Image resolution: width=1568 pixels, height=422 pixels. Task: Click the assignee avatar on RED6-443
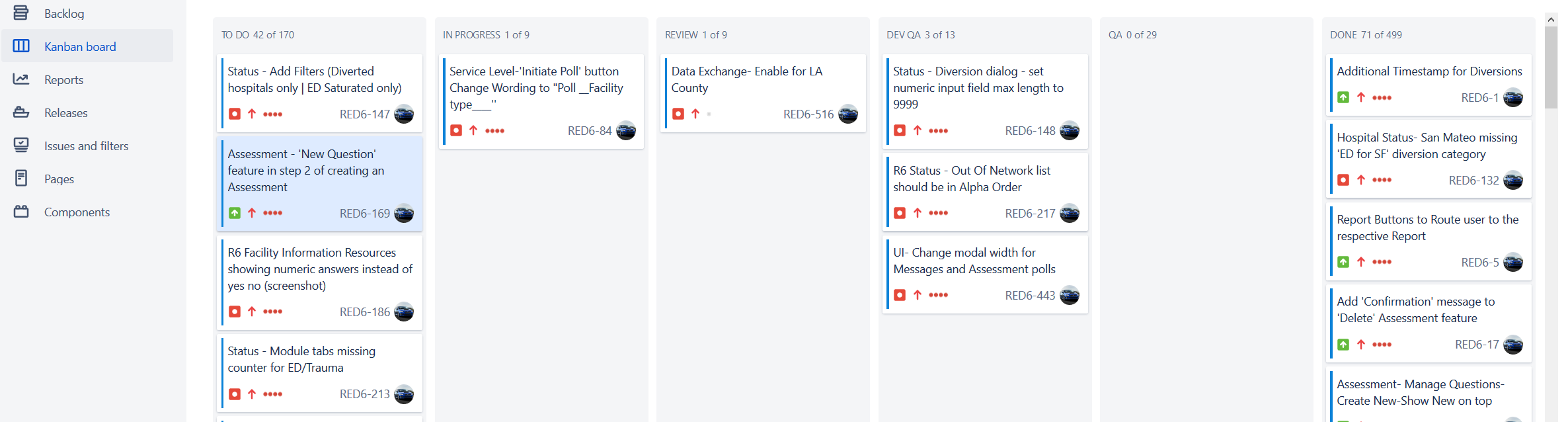[1070, 296]
